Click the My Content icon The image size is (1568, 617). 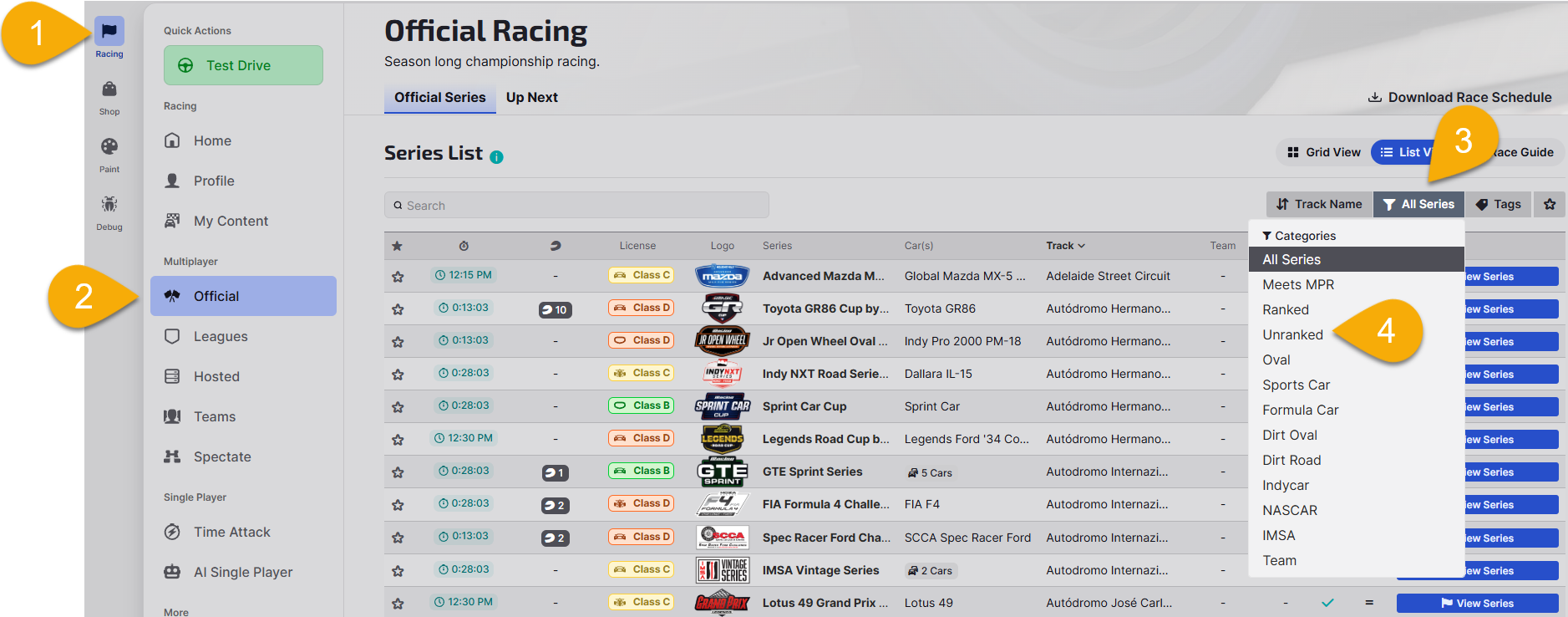172,221
